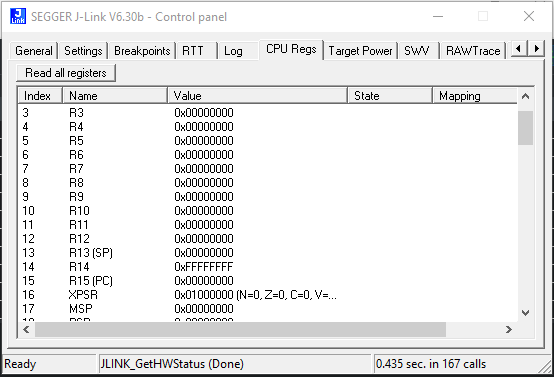Image resolution: width=554 pixels, height=377 pixels.
Task: Click the horizontal scrollbar thumb
Action: (240, 329)
